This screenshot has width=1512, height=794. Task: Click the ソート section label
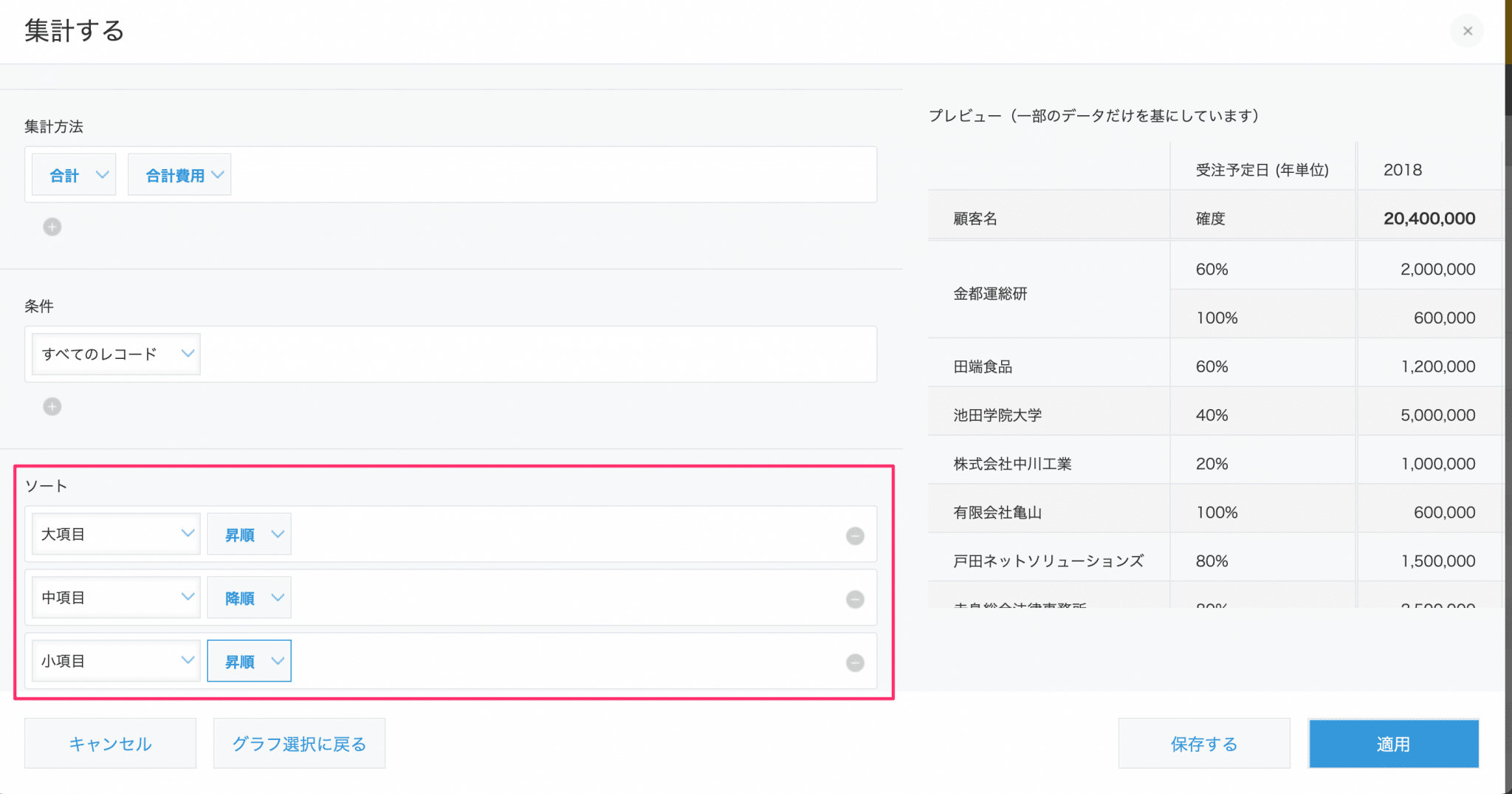pos(46,486)
